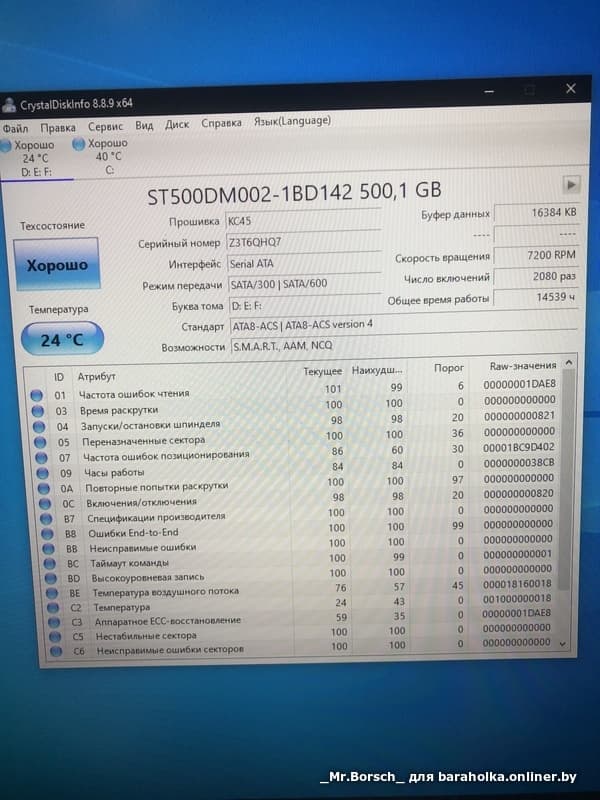The image size is (600, 800).
Task: Select the Переназначенные сектора row text
Action: [x=143, y=440]
